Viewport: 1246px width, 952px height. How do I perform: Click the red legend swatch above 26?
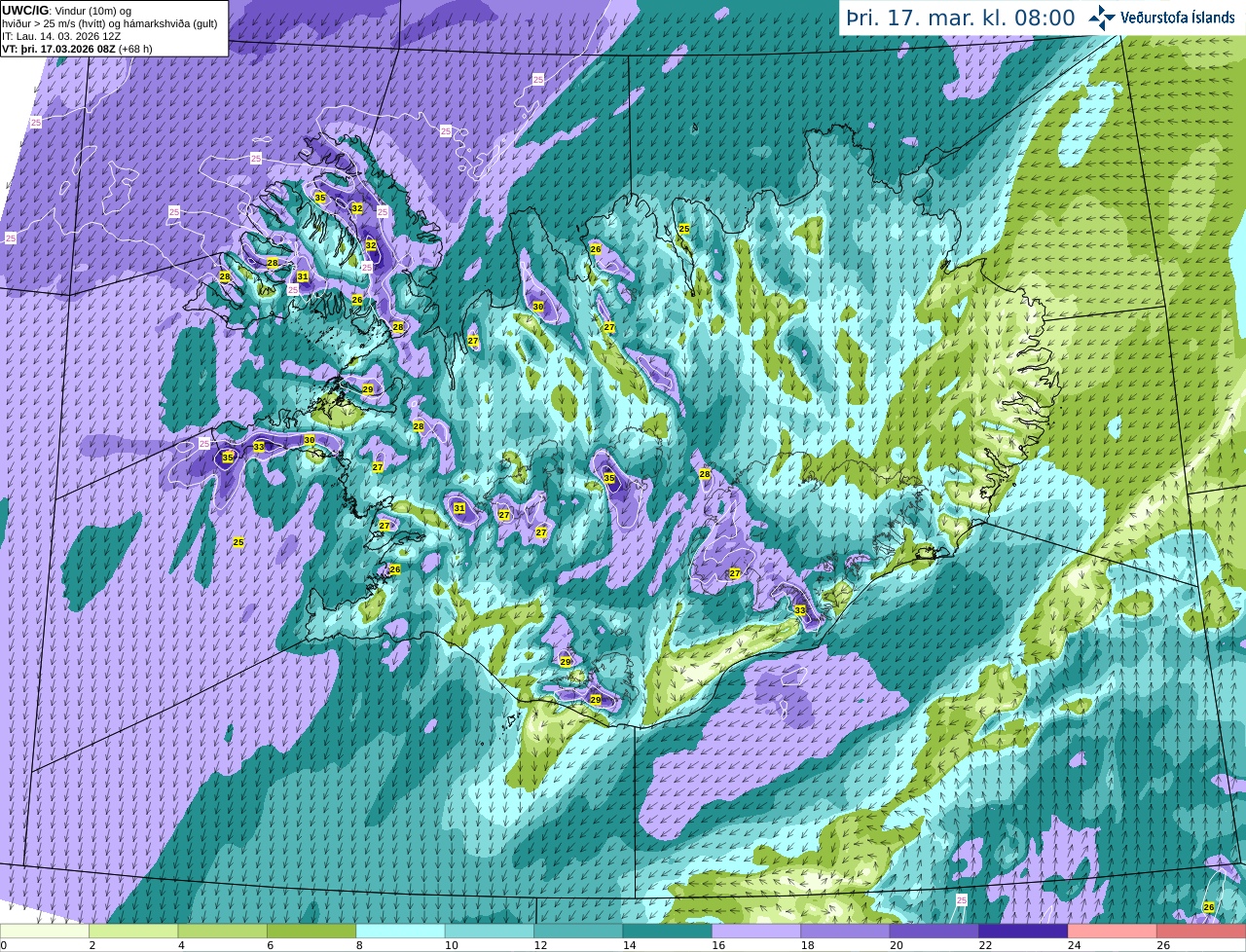(x=1202, y=932)
